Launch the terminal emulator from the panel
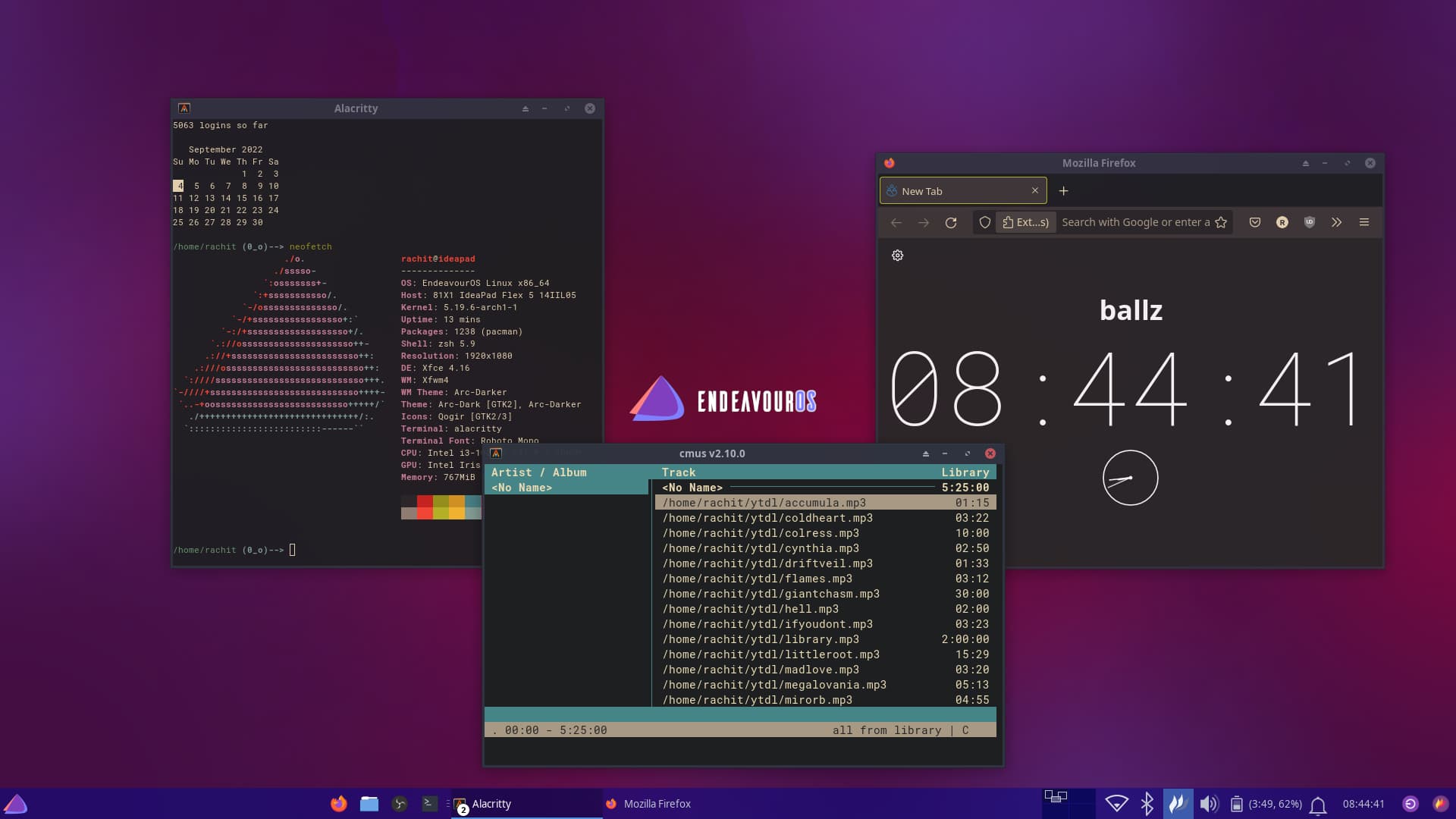This screenshot has height=819, width=1456. pyautogui.click(x=430, y=803)
